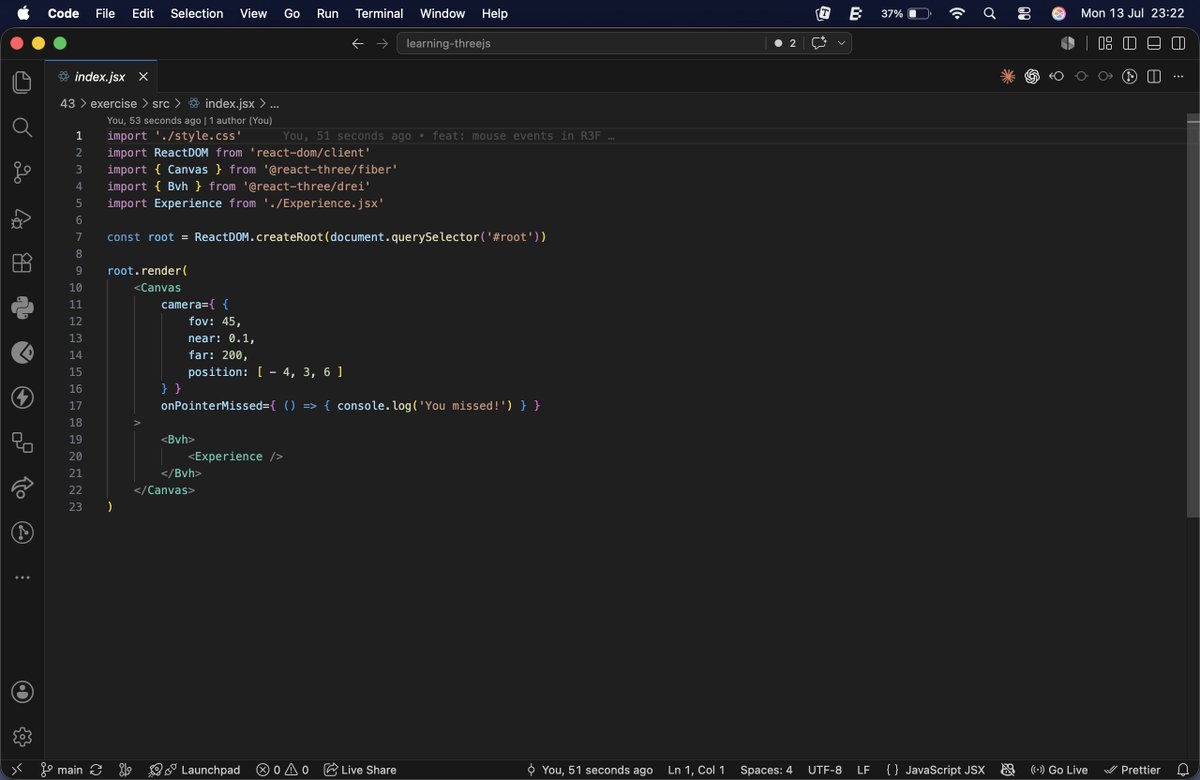Toggle the secondary side bar
The width and height of the screenshot is (1200, 780).
(x=1178, y=43)
